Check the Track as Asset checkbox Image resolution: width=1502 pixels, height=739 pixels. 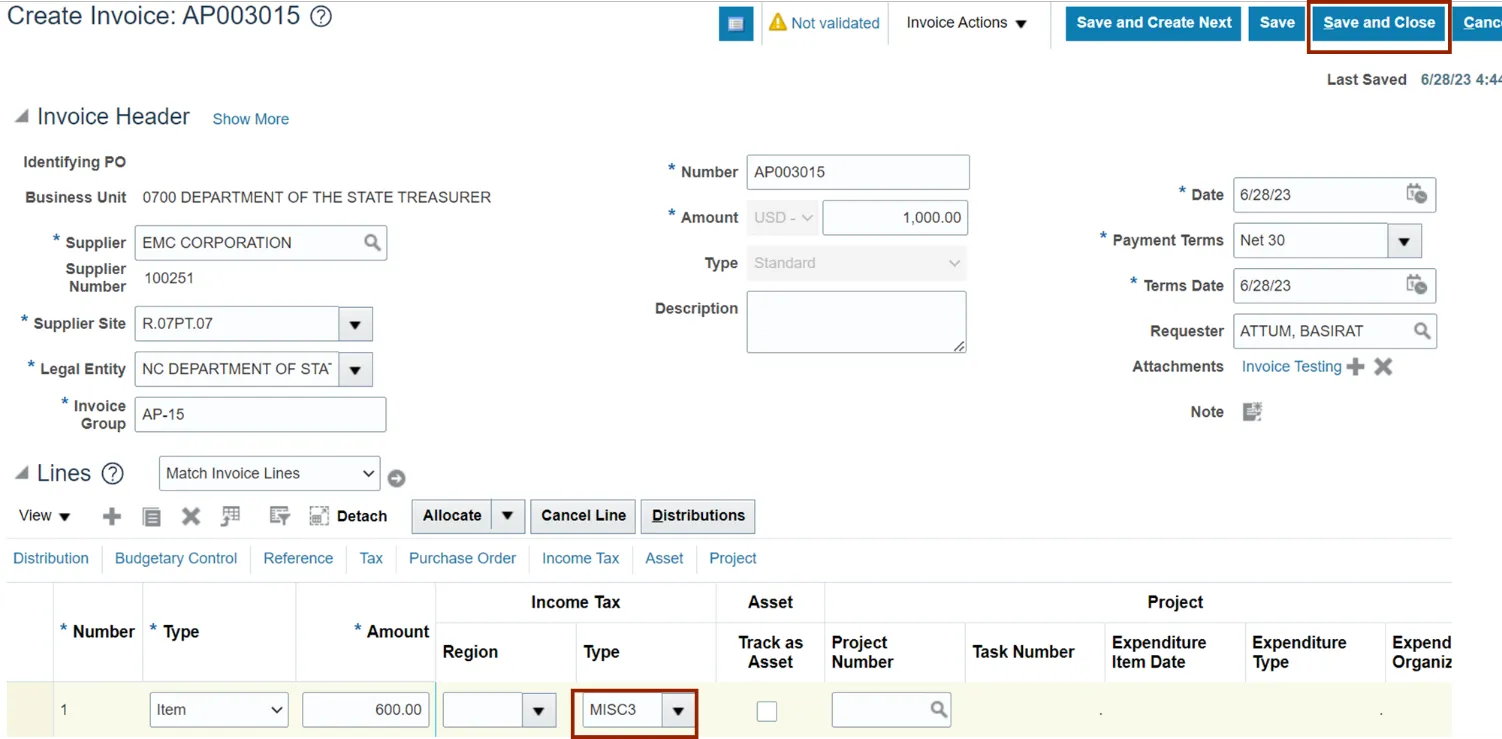click(767, 711)
